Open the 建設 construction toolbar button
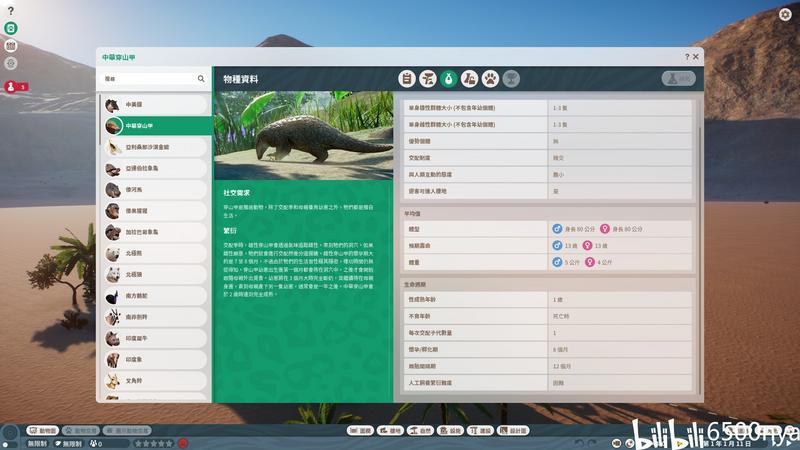This screenshot has height=450, width=800. (x=481, y=431)
